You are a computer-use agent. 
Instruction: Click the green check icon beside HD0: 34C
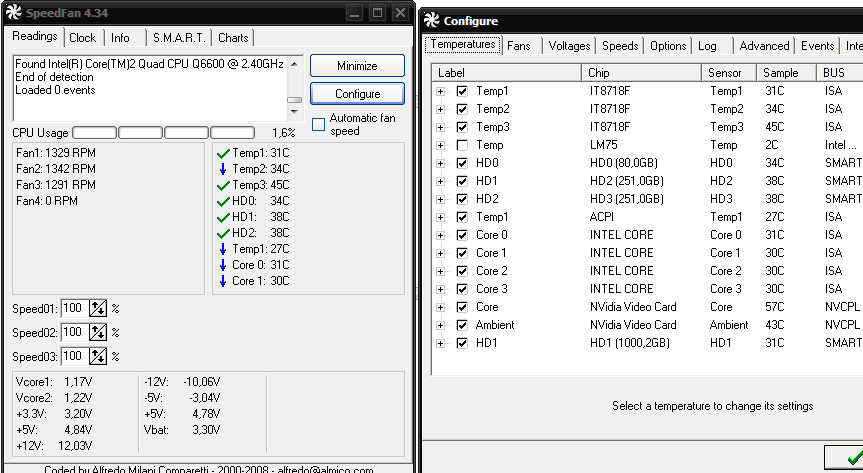coord(223,202)
